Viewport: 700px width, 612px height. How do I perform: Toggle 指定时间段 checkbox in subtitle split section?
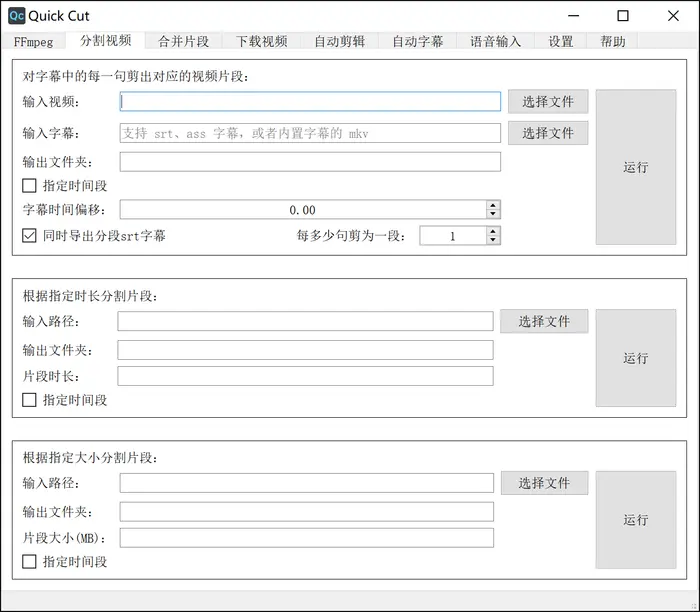pyautogui.click(x=30, y=185)
